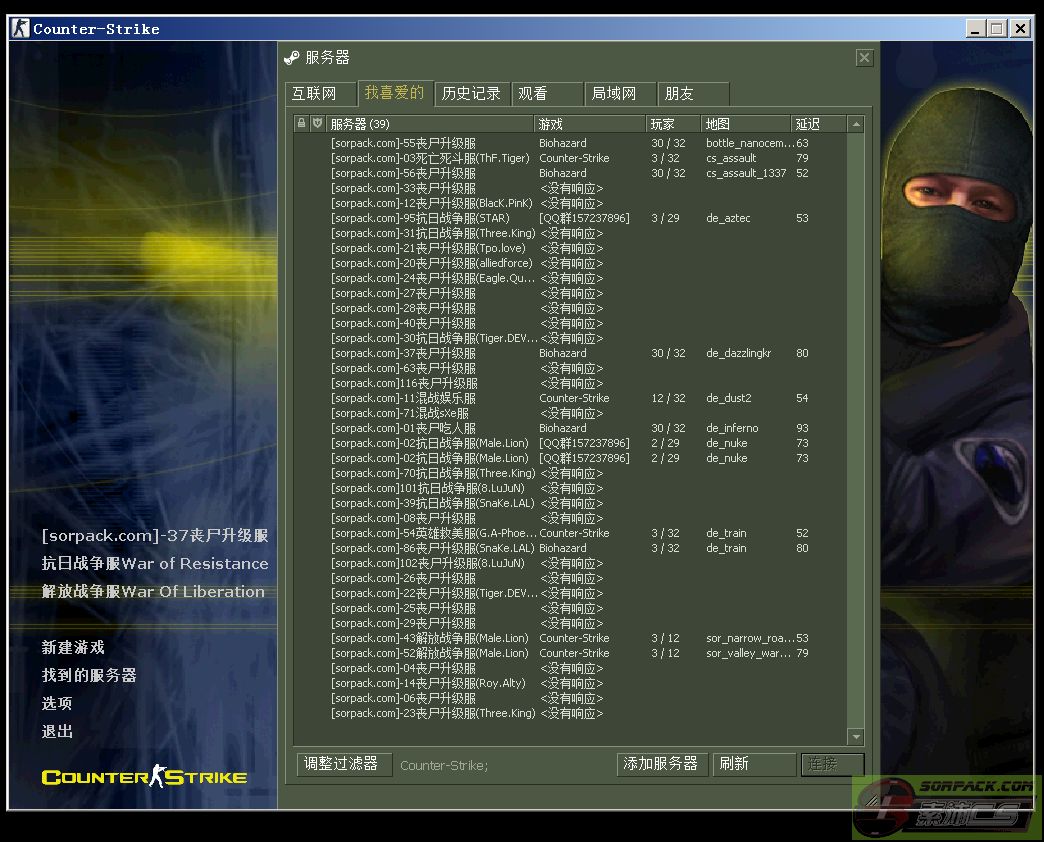Screen dimensions: 1044x842
Task: Open the 局域网 tab
Action: [620, 94]
